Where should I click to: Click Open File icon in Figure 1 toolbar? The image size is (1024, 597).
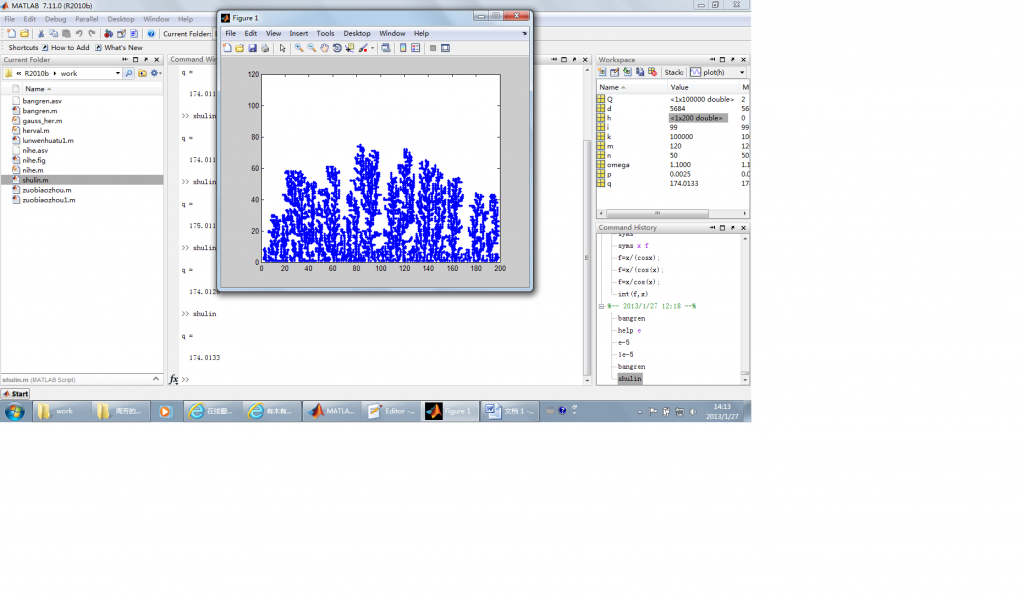tap(240, 48)
